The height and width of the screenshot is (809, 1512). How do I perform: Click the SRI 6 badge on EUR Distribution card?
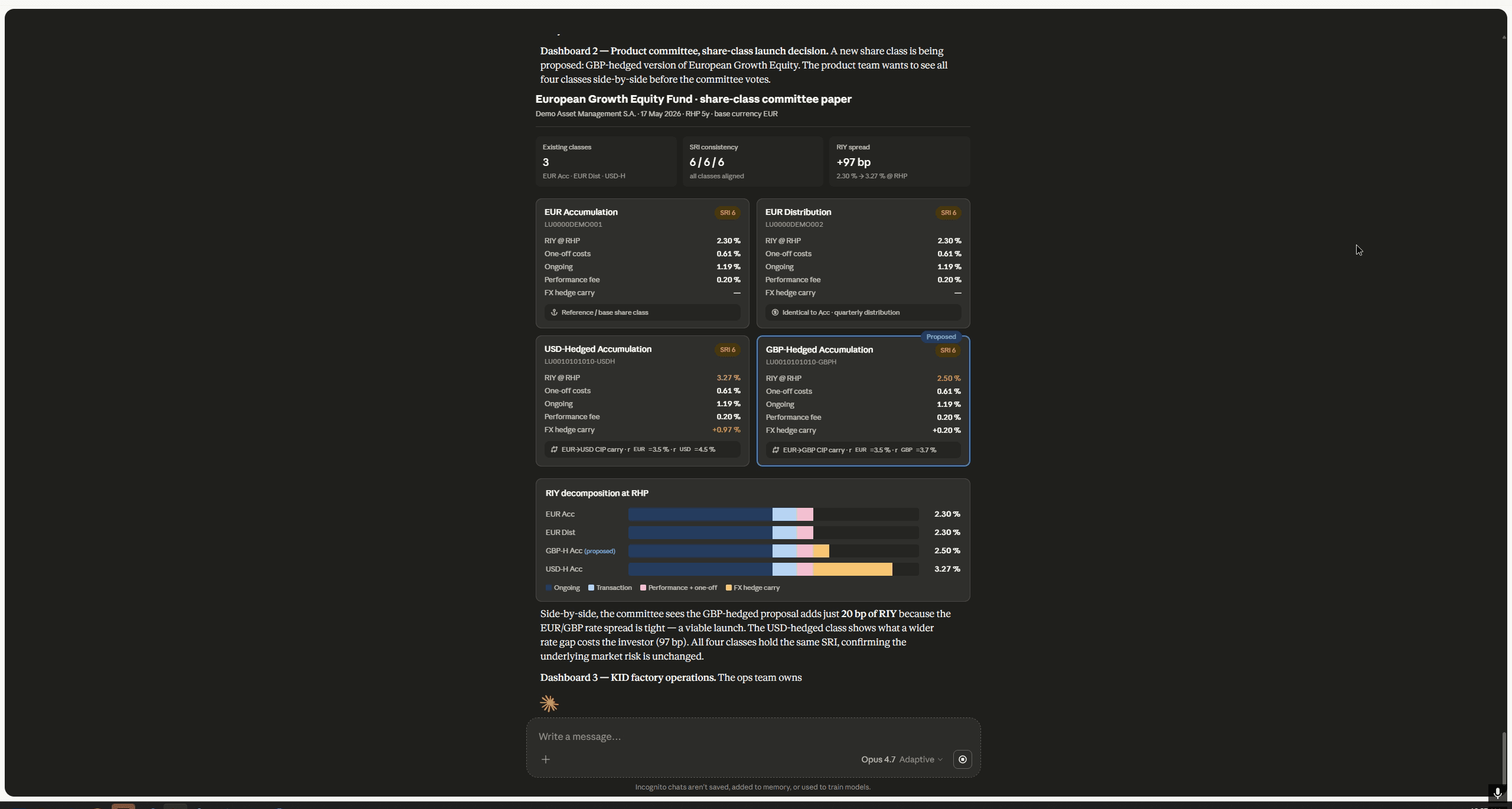(949, 213)
